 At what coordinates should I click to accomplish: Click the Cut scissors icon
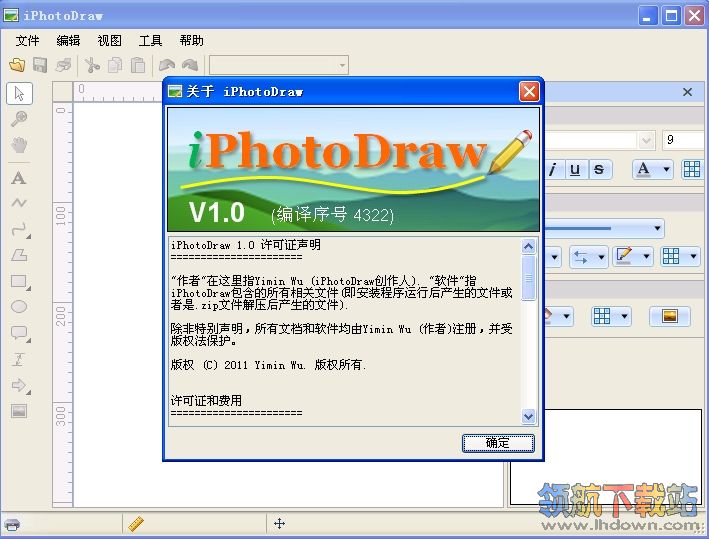[92, 65]
